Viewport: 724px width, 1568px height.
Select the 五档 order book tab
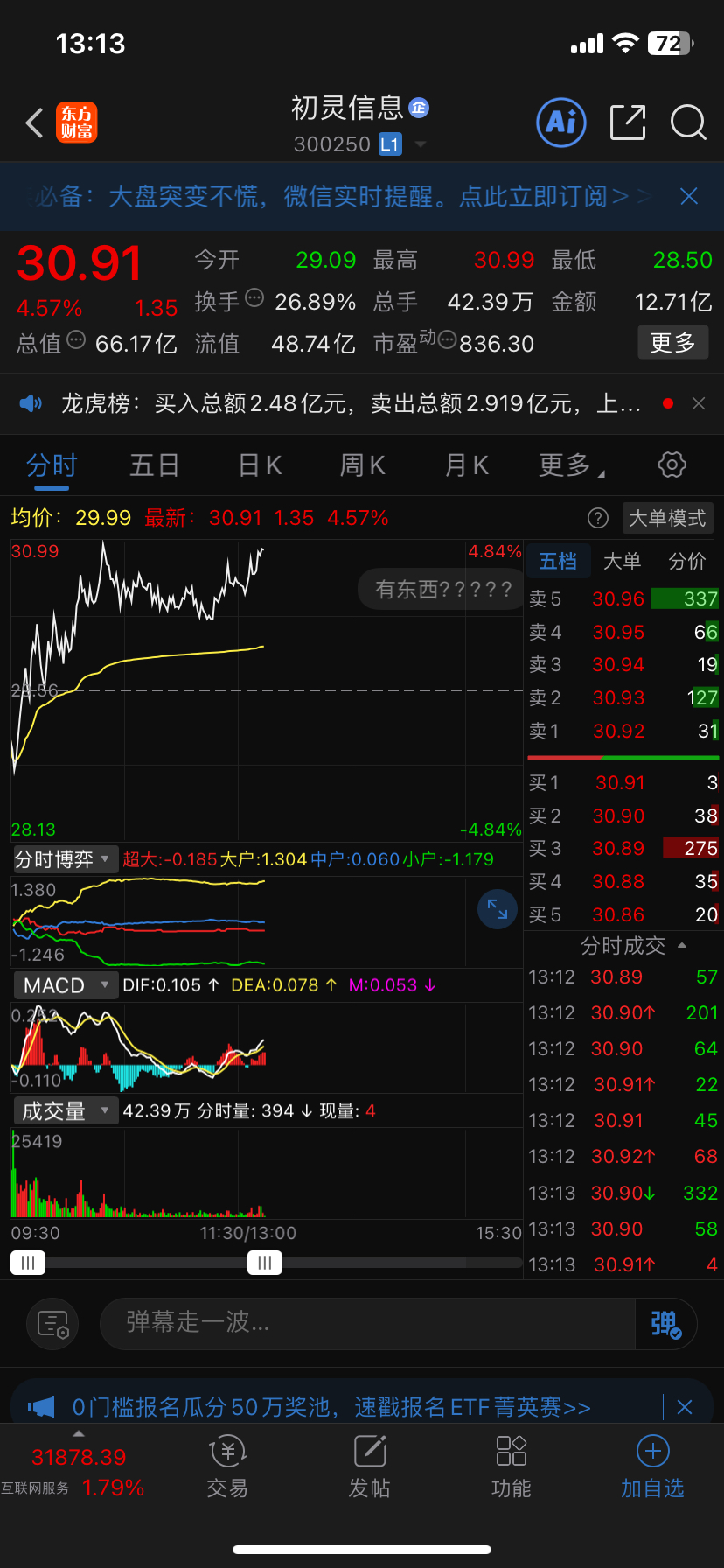tap(558, 561)
